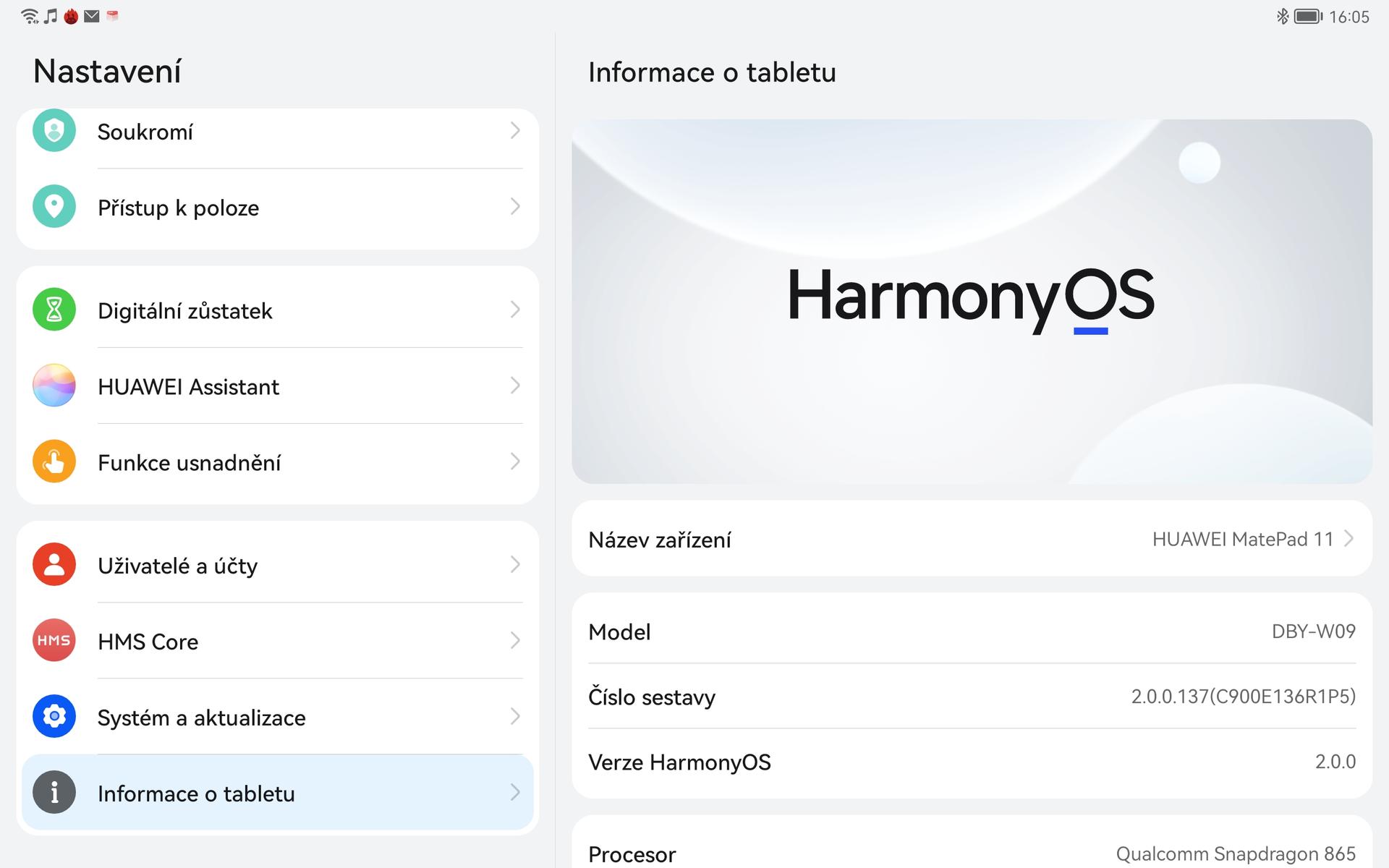Tap the Nastavení header title

click(x=107, y=71)
